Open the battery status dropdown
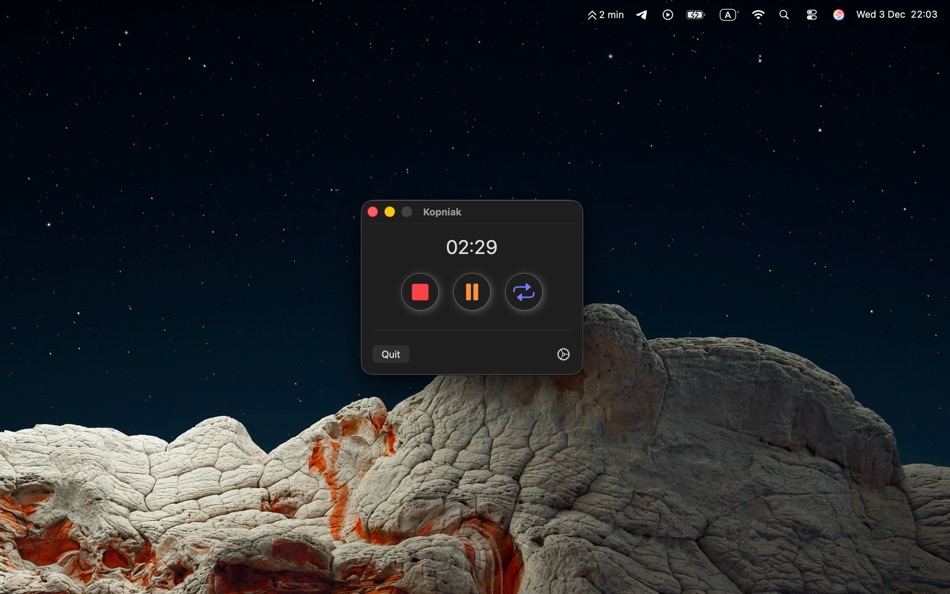Image resolution: width=950 pixels, height=594 pixels. coord(694,14)
